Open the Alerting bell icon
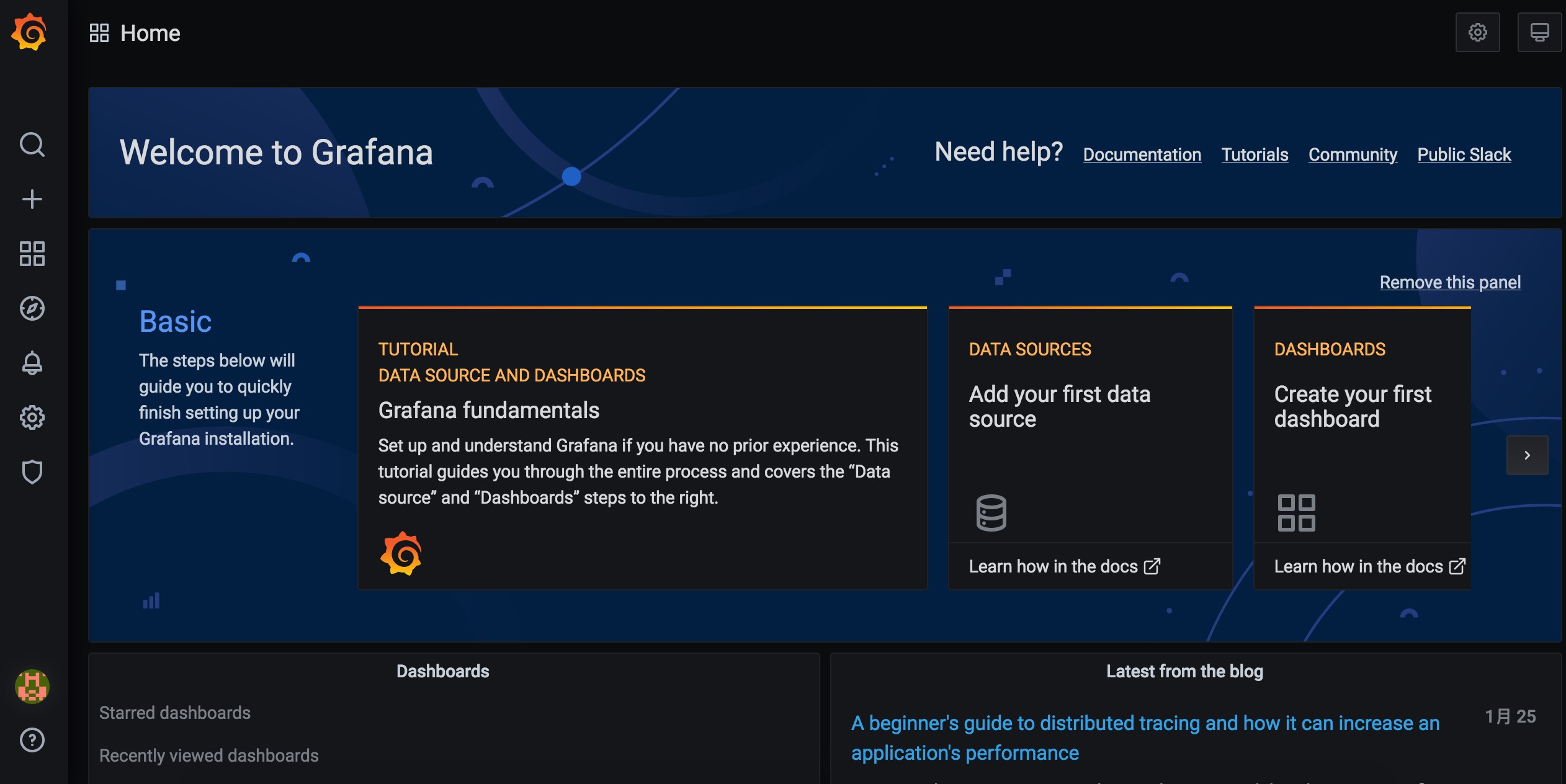This screenshot has height=784, width=1566. [32, 363]
